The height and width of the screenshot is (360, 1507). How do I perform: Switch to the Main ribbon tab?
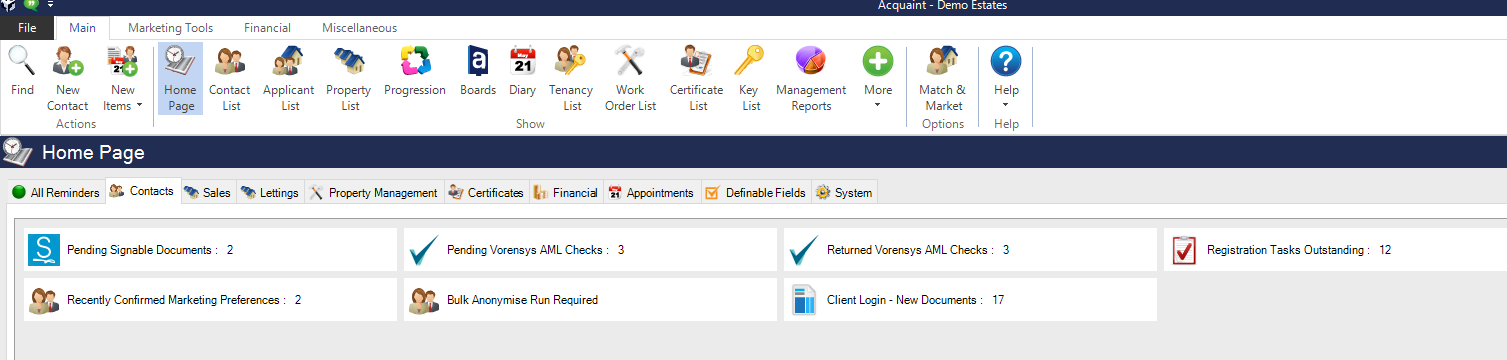coord(83,28)
